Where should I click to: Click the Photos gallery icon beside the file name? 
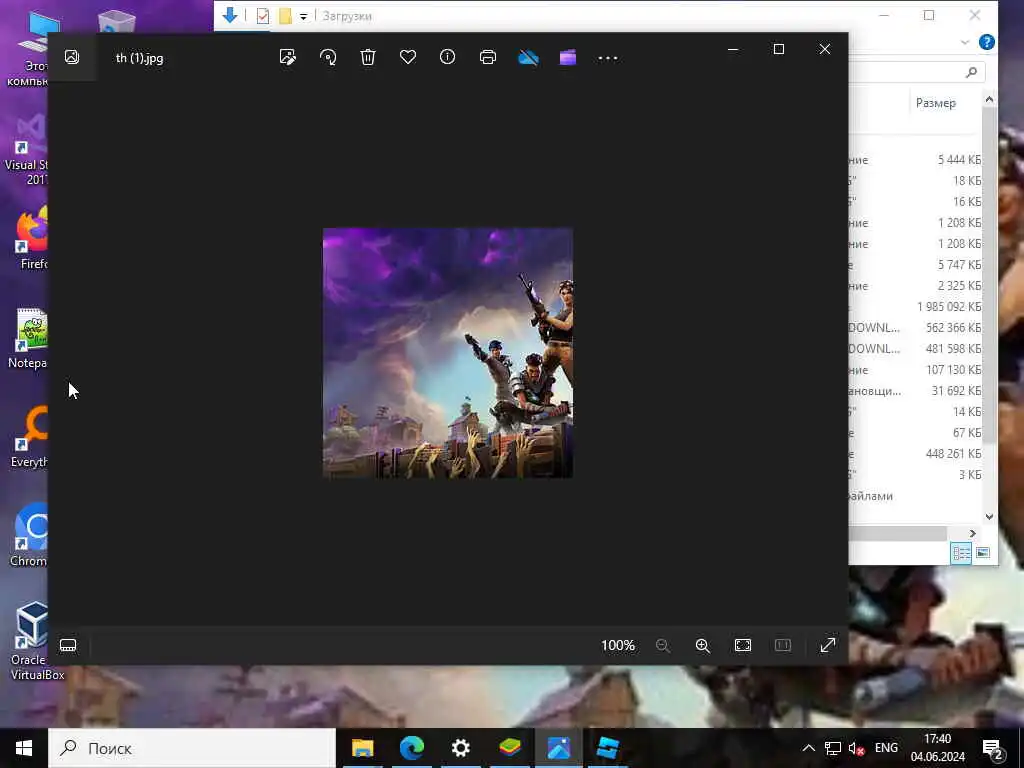72,57
